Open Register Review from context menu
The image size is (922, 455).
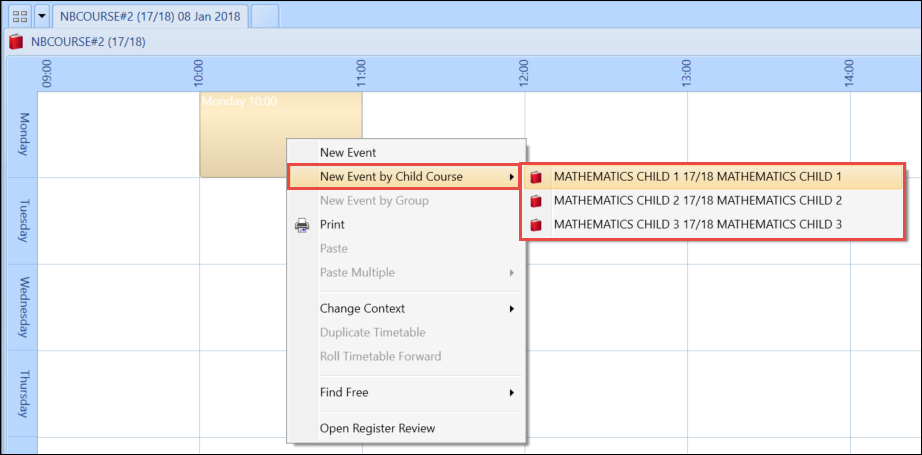pyautogui.click(x=377, y=429)
